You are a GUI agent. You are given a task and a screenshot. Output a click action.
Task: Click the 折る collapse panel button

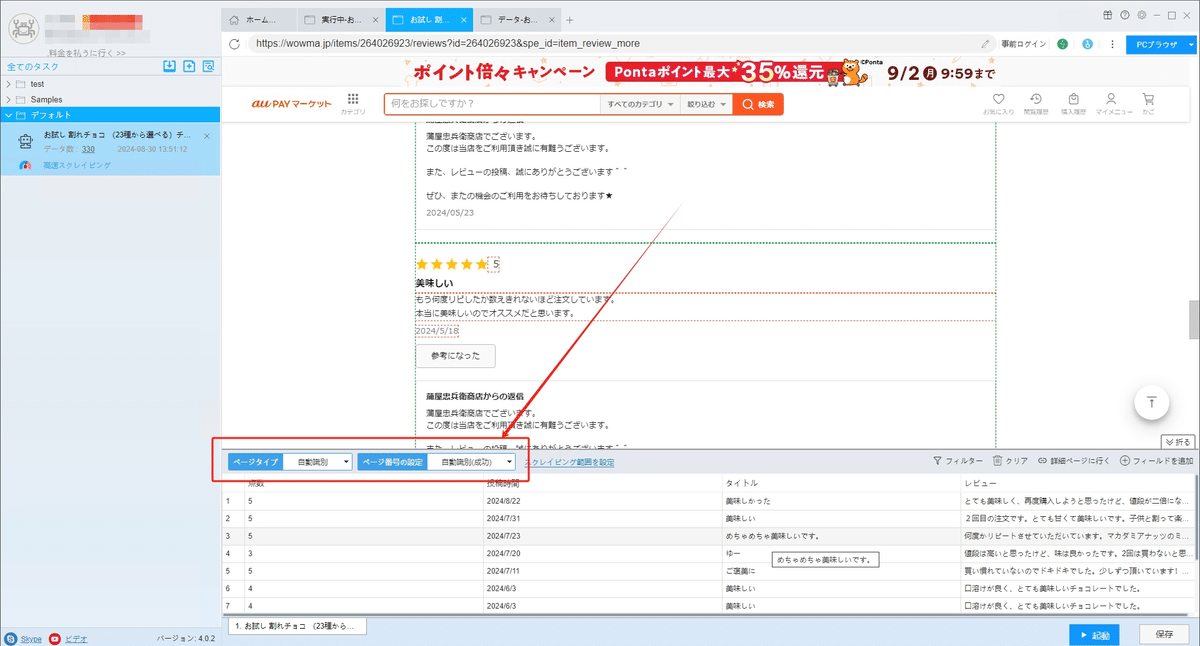point(1177,441)
